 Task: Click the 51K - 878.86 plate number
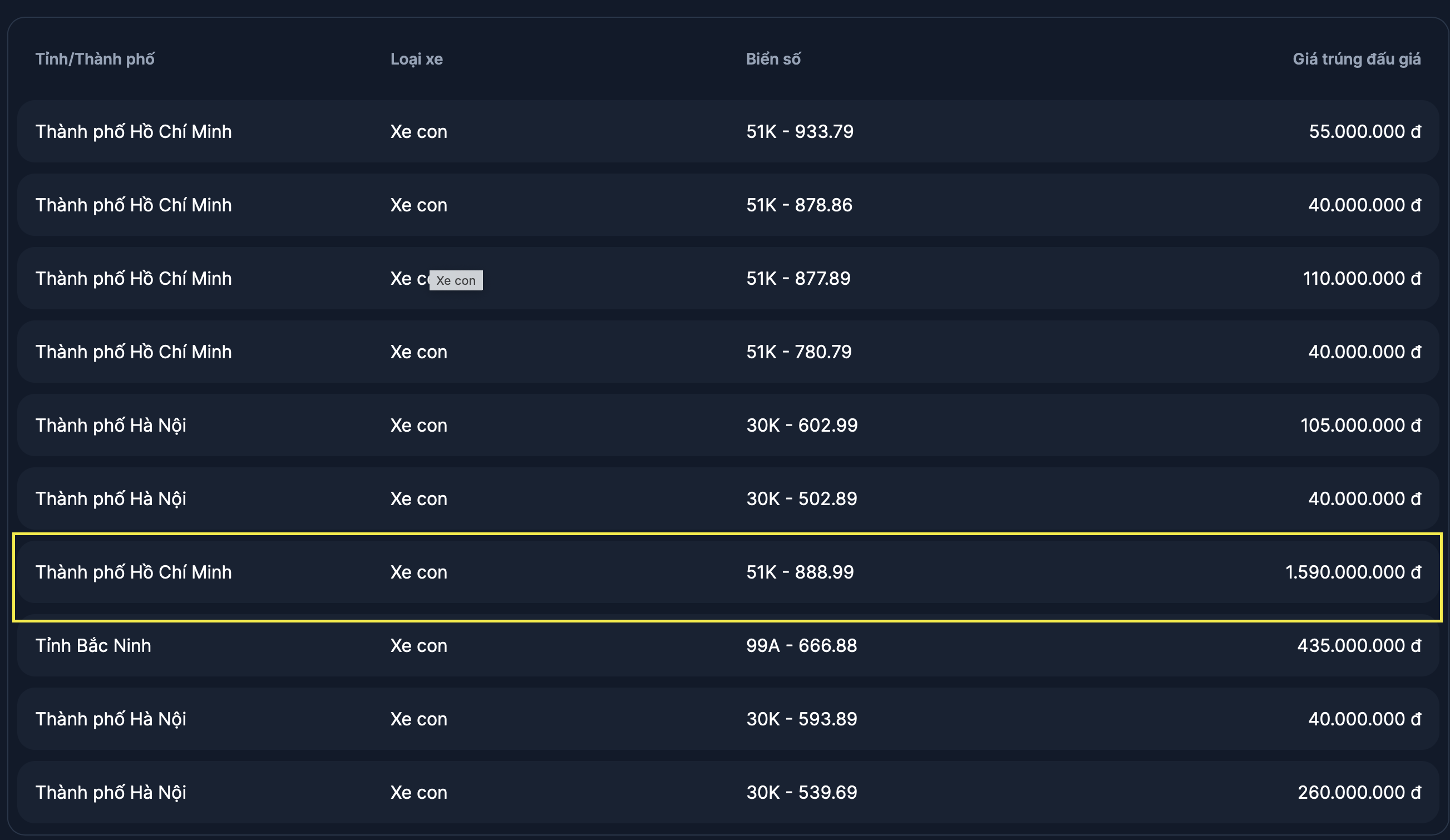click(798, 205)
